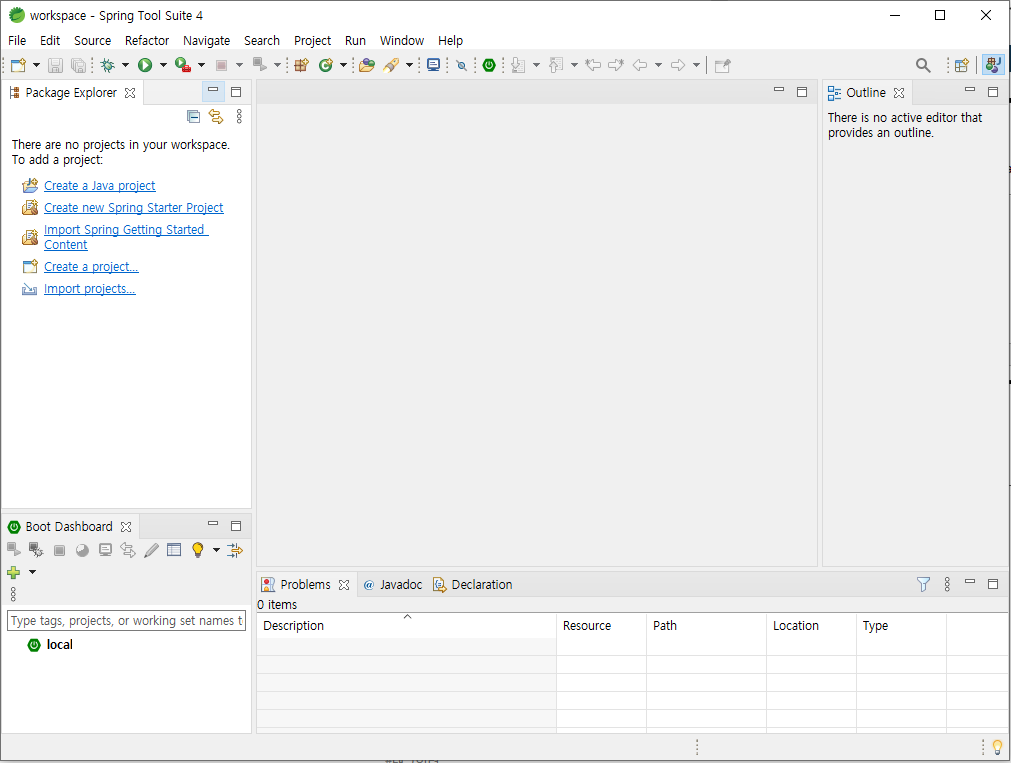The image size is (1011, 763).
Task: Click the pencil edit icon in Boot Dashboard
Action: tap(151, 550)
